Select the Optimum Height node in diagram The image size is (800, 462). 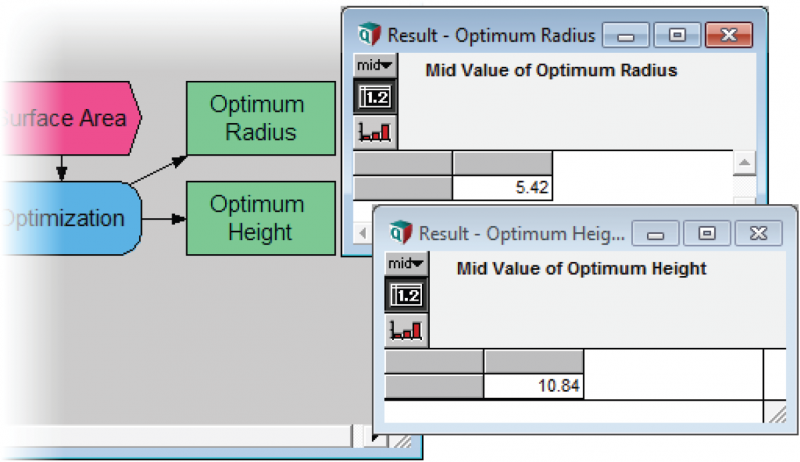[x=261, y=218]
